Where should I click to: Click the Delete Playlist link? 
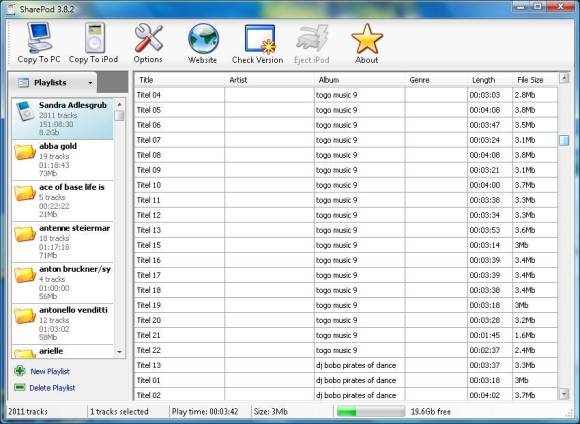[52, 388]
